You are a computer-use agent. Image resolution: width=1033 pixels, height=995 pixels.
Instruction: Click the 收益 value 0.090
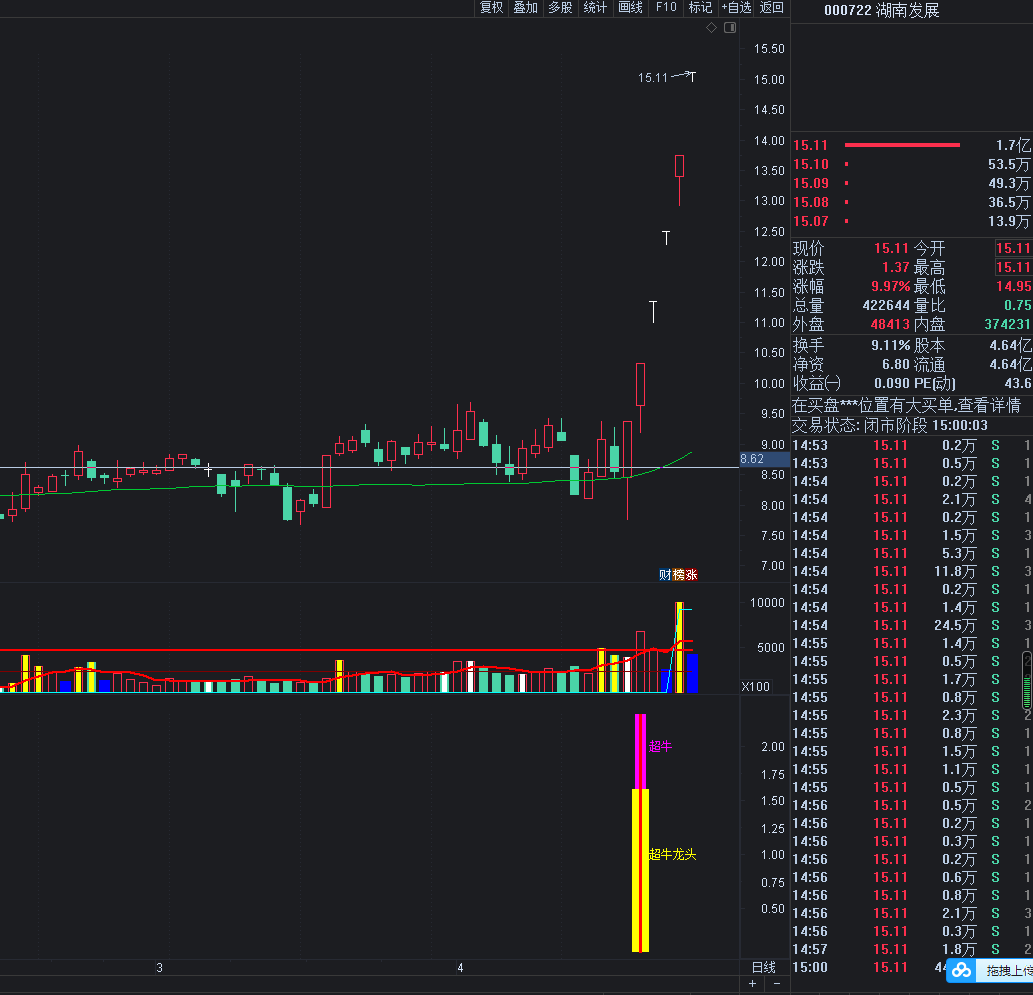(891, 384)
